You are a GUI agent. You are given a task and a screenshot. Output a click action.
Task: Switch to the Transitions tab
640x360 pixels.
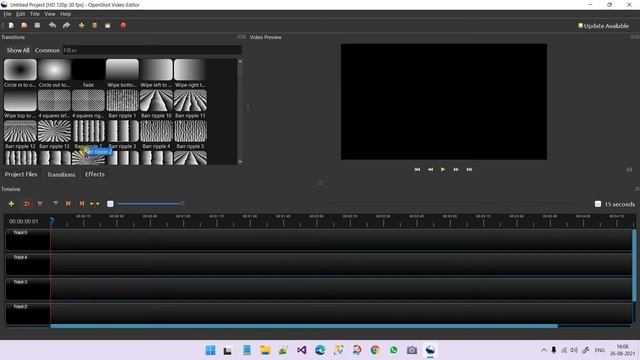pos(61,174)
